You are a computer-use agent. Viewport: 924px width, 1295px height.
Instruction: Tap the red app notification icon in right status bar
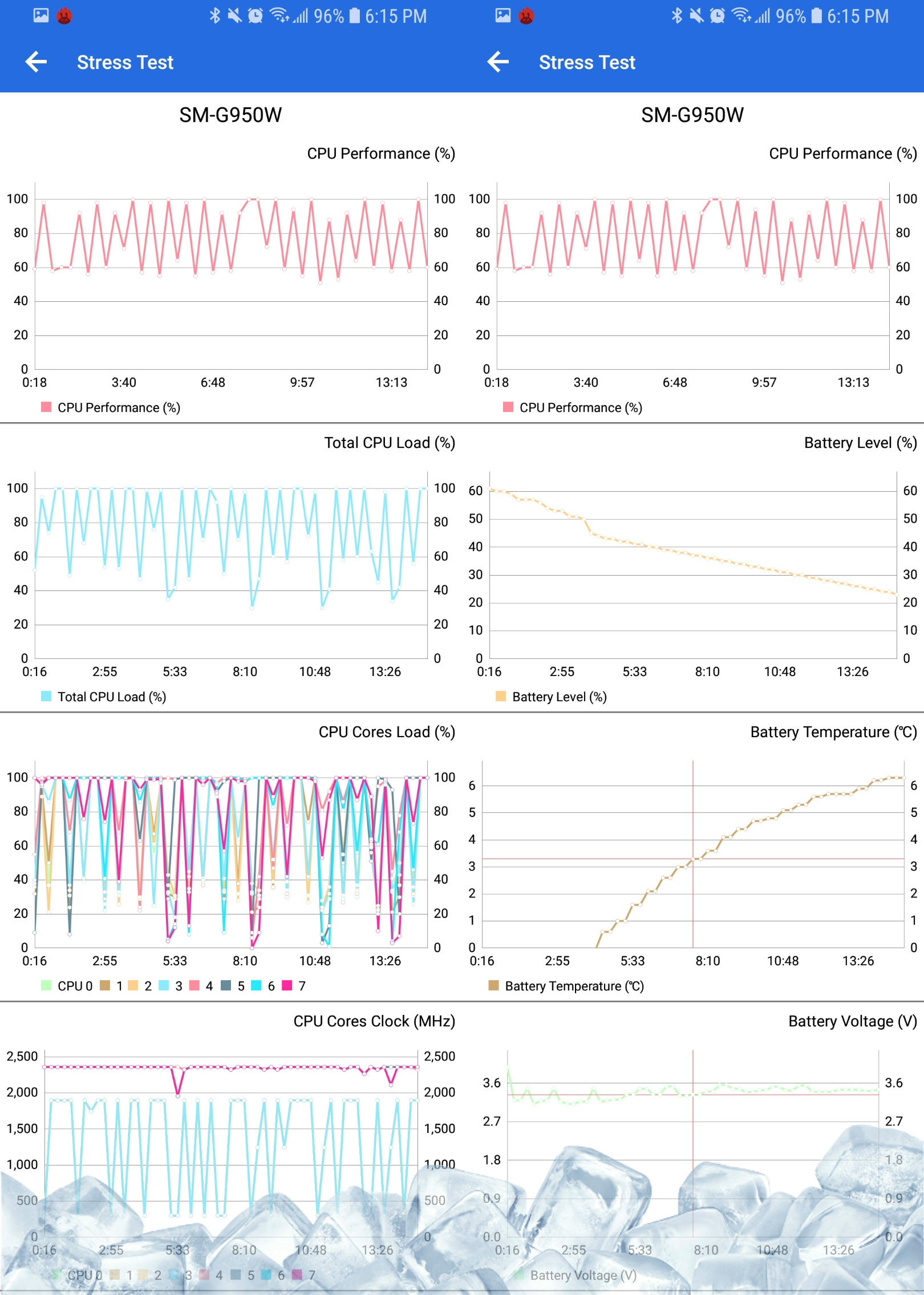[x=526, y=16]
